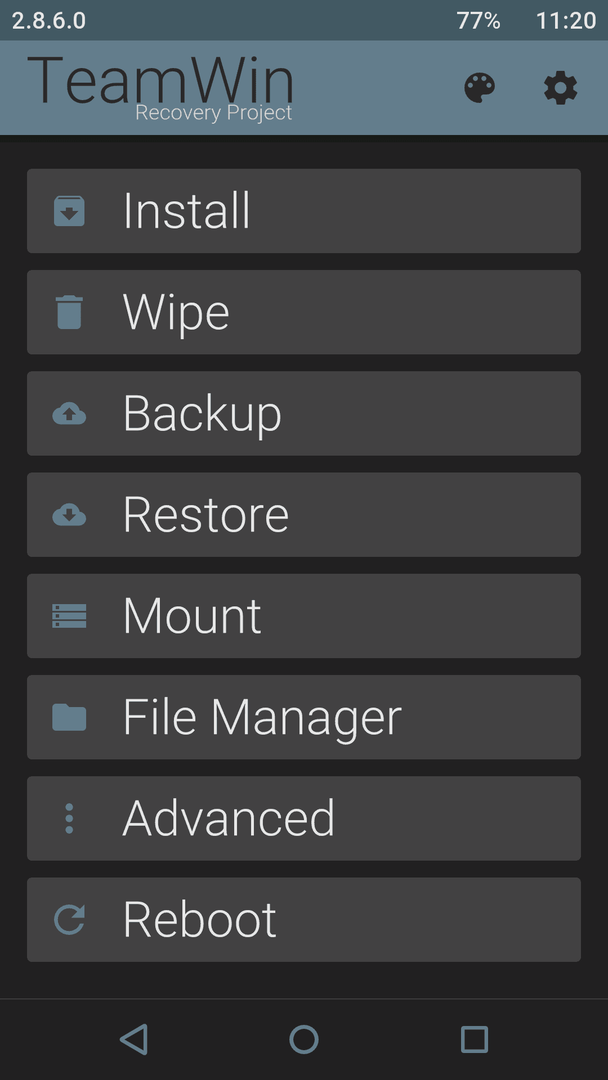Image resolution: width=608 pixels, height=1080 pixels.
Task: Tap the File Manager folder icon
Action: pos(70,717)
